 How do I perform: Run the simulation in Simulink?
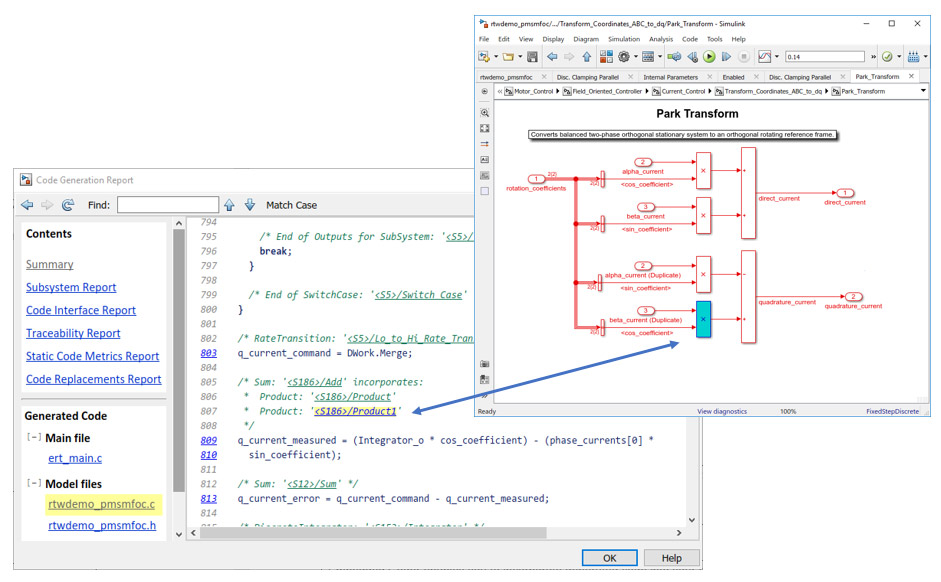click(709, 58)
